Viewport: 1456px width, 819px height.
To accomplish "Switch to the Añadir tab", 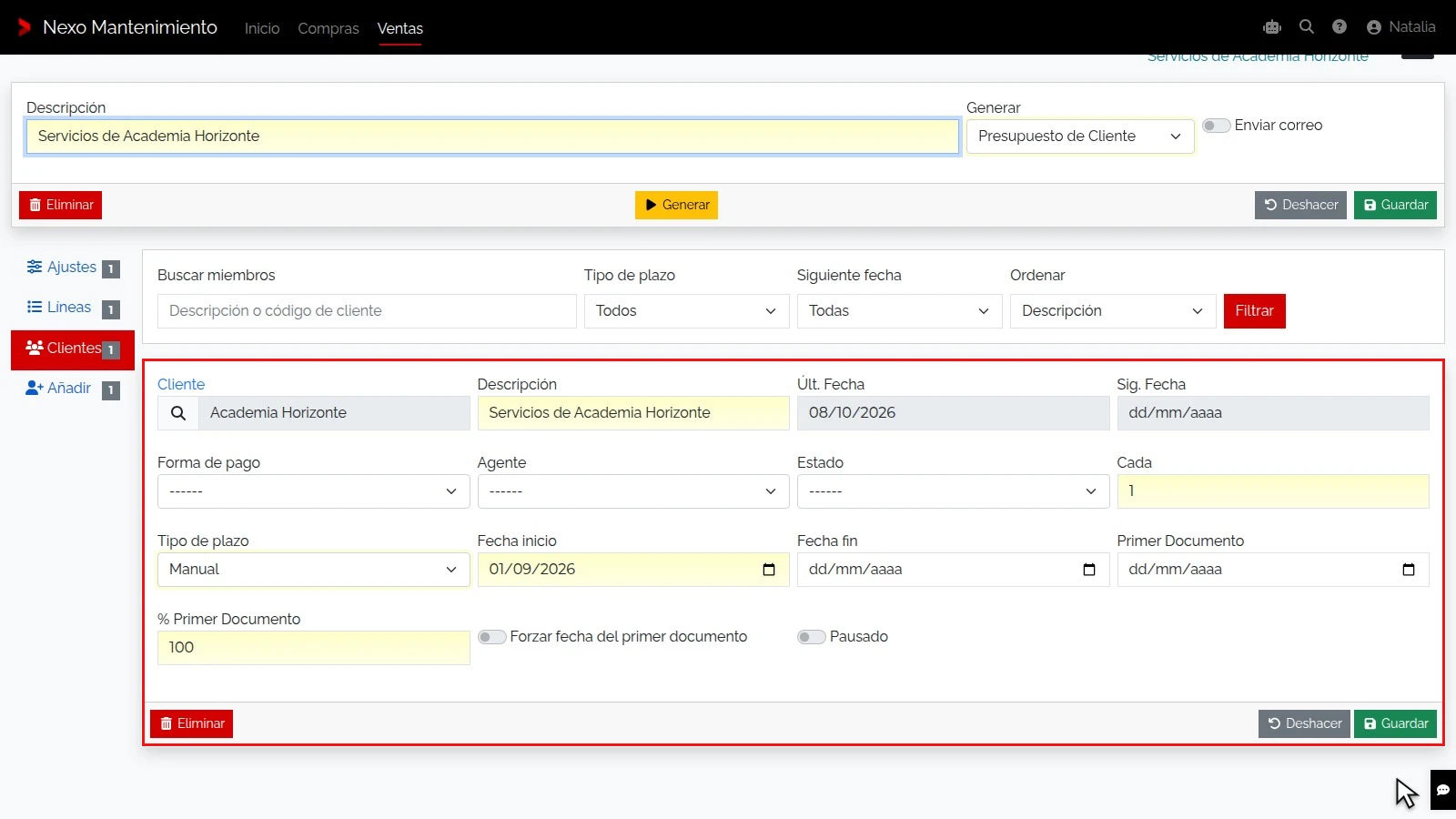I will point(73,389).
